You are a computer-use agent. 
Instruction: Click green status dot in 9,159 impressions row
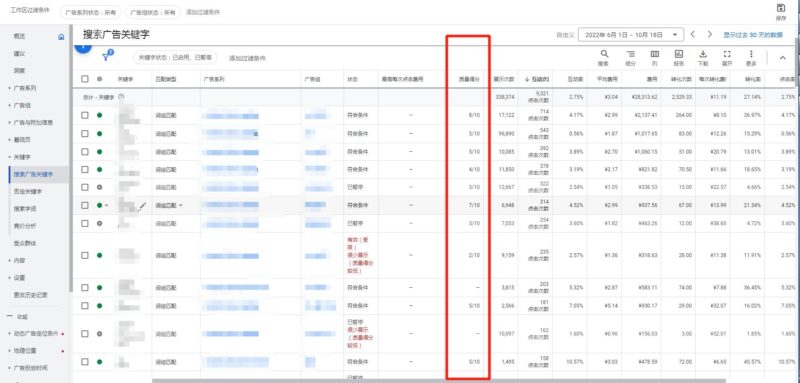[99, 256]
